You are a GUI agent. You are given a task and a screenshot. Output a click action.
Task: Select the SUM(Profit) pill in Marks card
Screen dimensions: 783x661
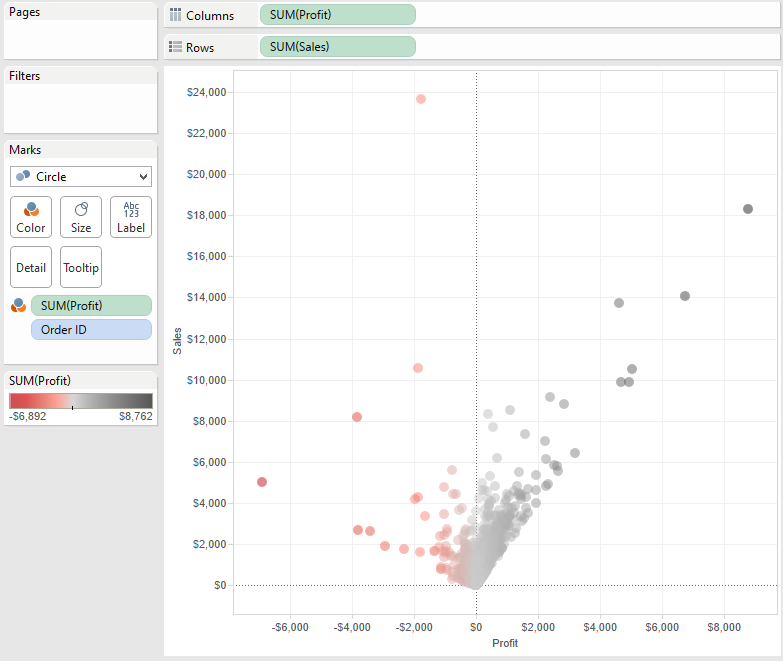click(x=91, y=306)
